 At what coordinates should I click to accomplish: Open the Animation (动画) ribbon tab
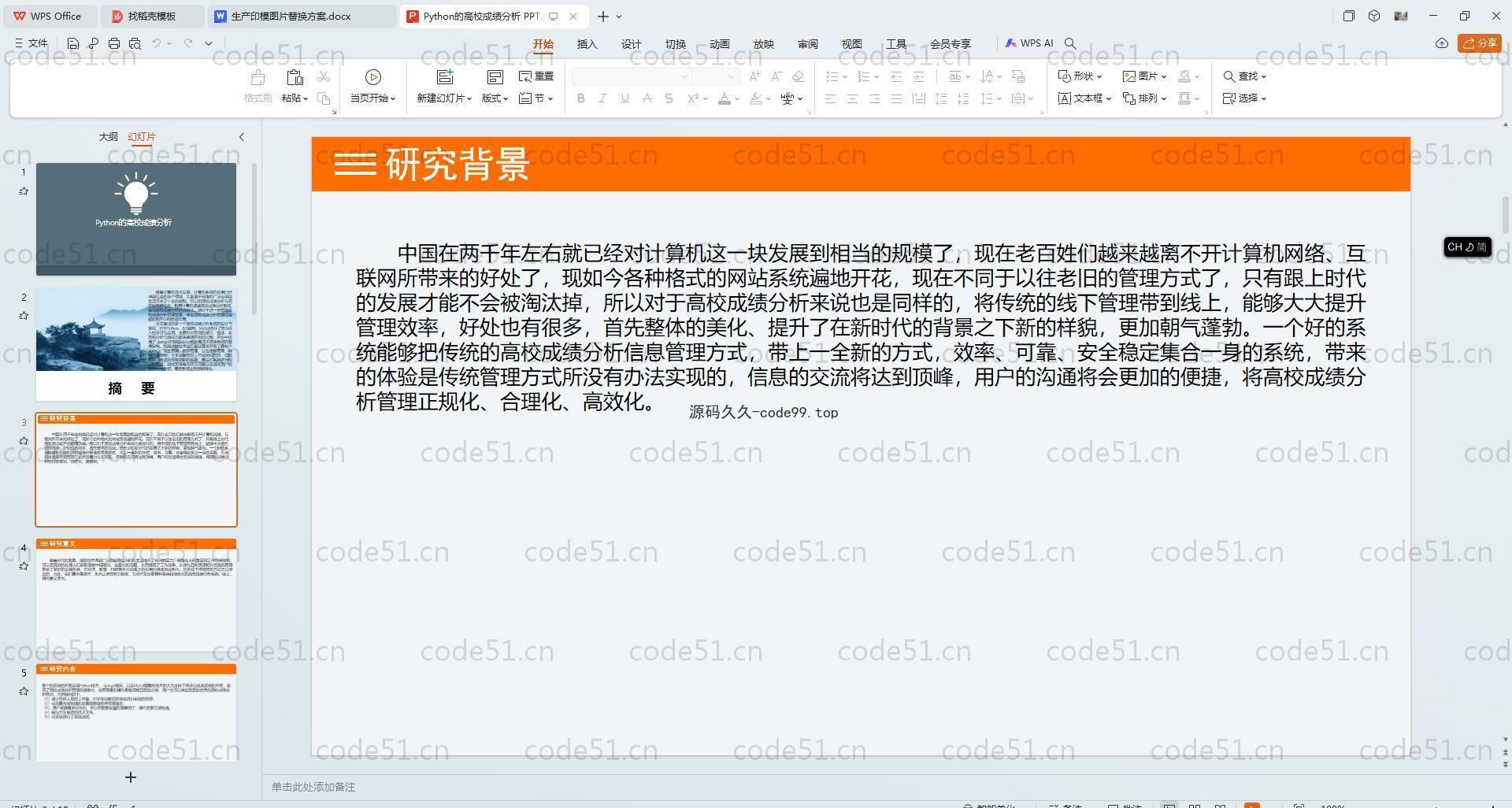coord(720,44)
